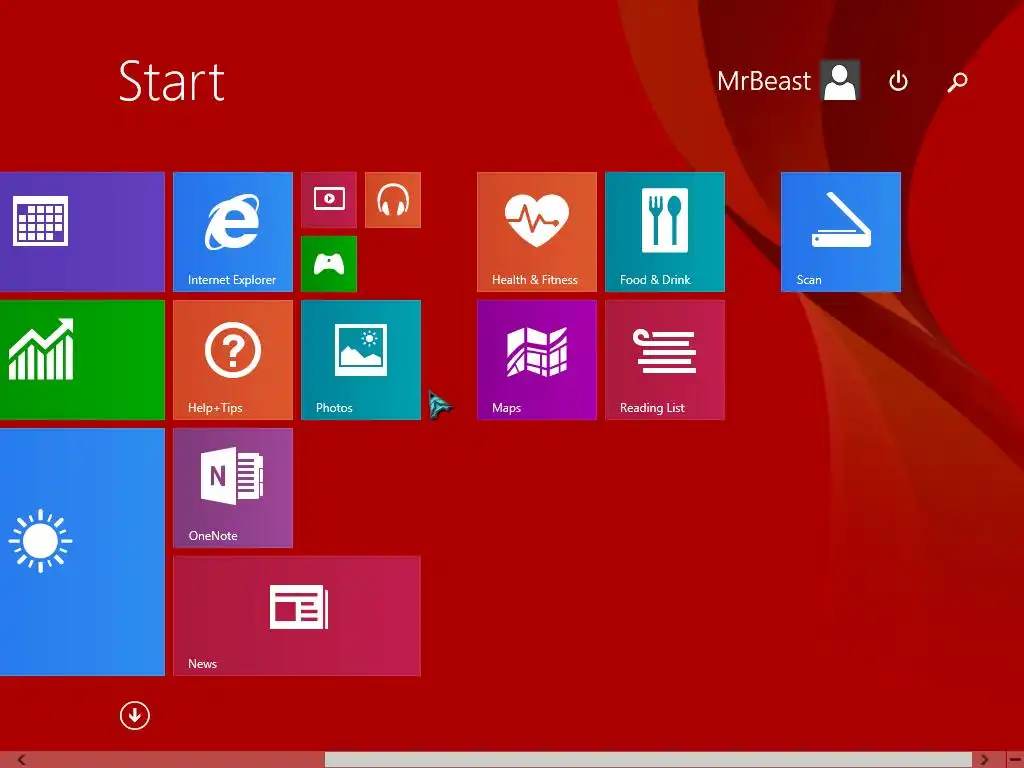
Task: Open the search magnifier icon
Action: 957,81
